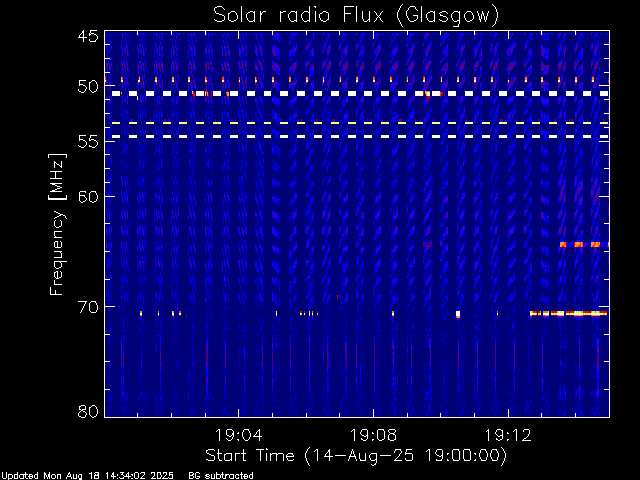This screenshot has height=480, width=640.
Task: Click the '60' frequency tick label
Action: 88,197
